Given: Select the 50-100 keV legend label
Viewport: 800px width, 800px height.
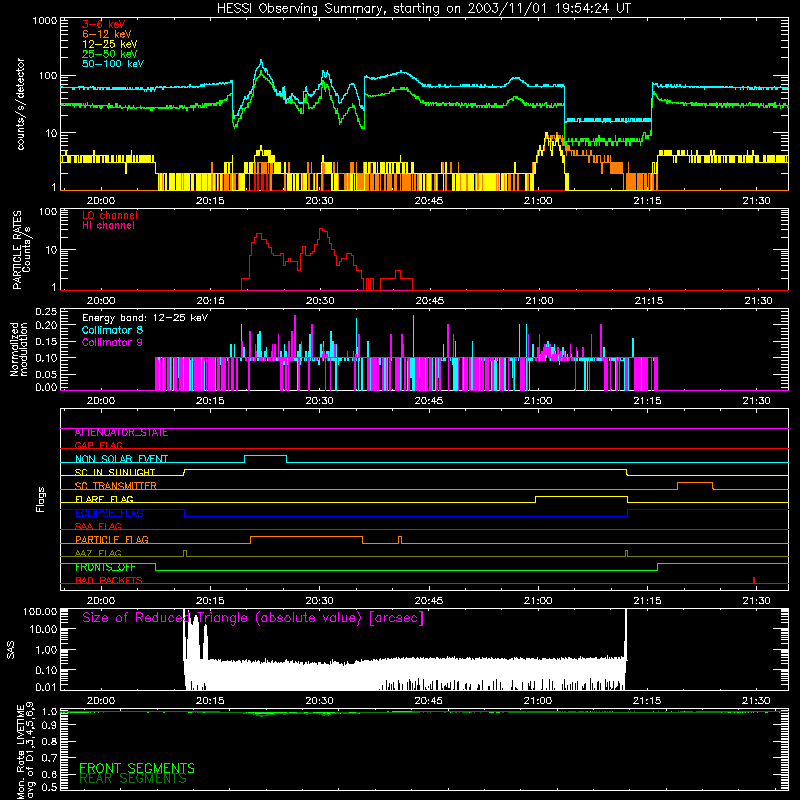Looking at the screenshot, I should click(x=113, y=64).
